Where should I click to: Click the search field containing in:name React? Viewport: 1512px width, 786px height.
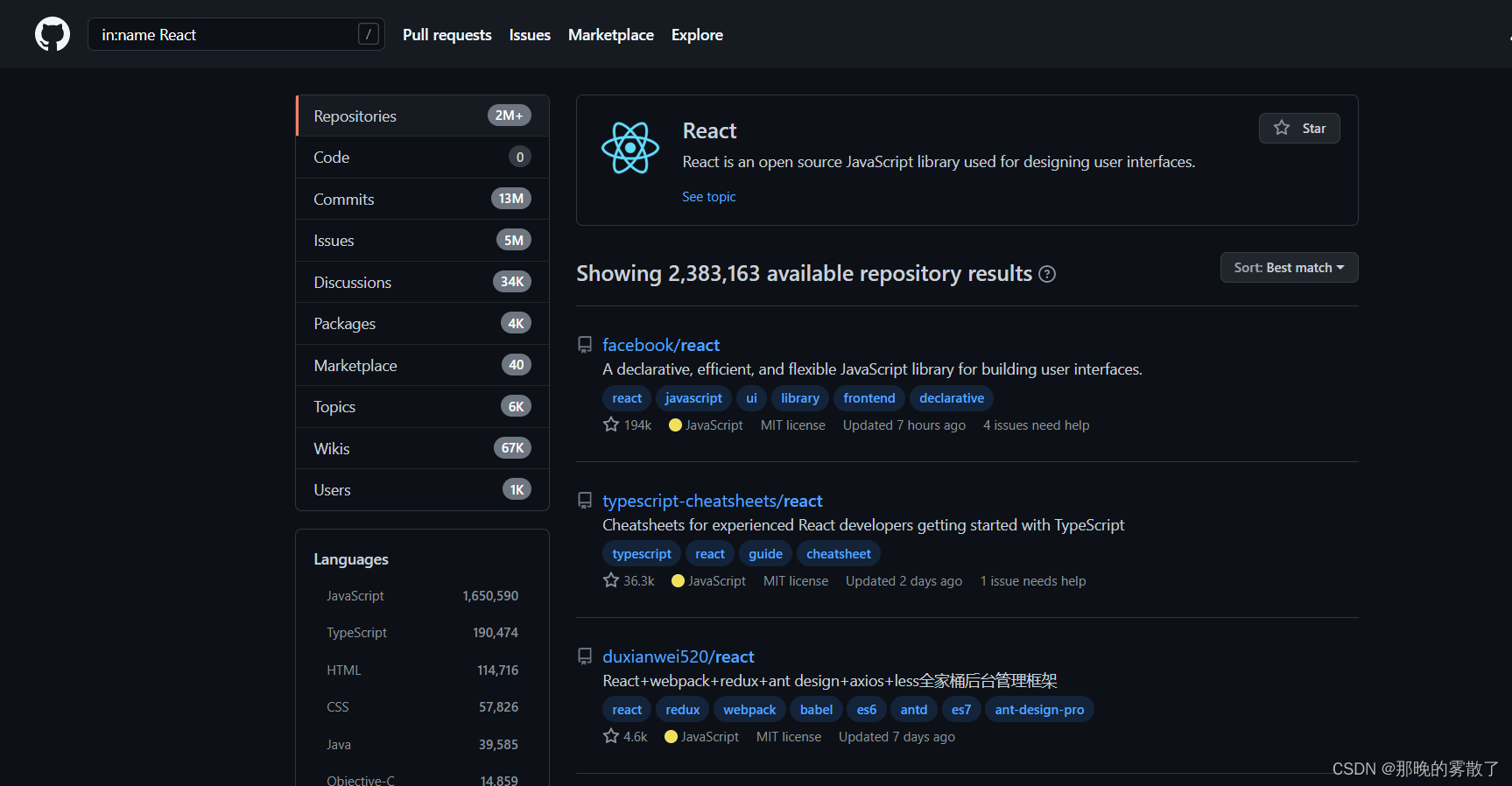236,34
